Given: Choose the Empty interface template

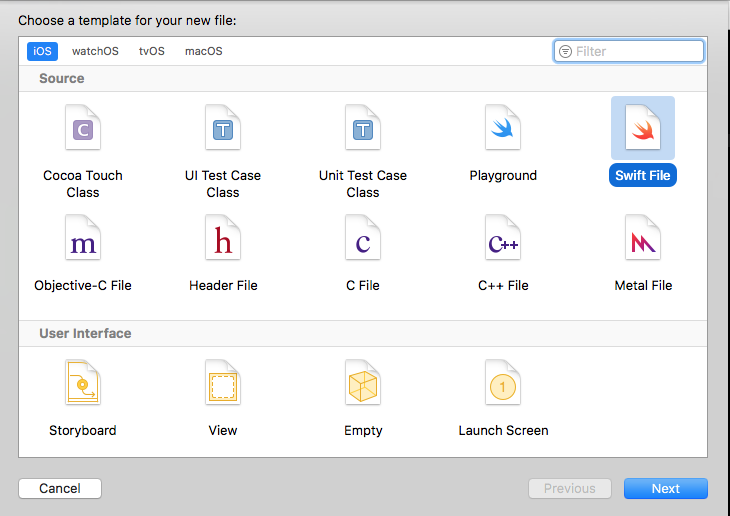Looking at the screenshot, I should click(363, 384).
